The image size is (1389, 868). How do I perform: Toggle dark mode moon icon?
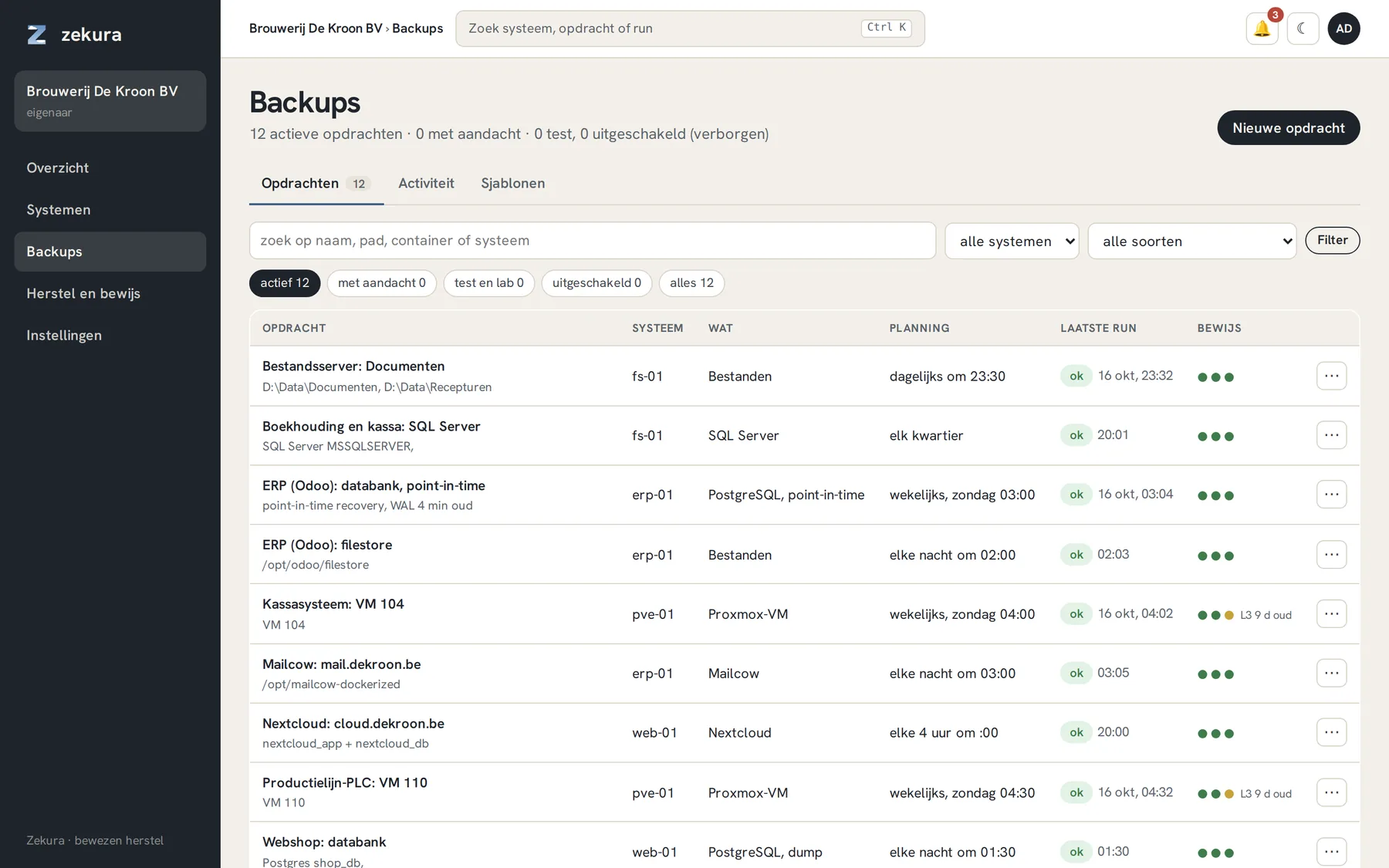tap(1303, 29)
